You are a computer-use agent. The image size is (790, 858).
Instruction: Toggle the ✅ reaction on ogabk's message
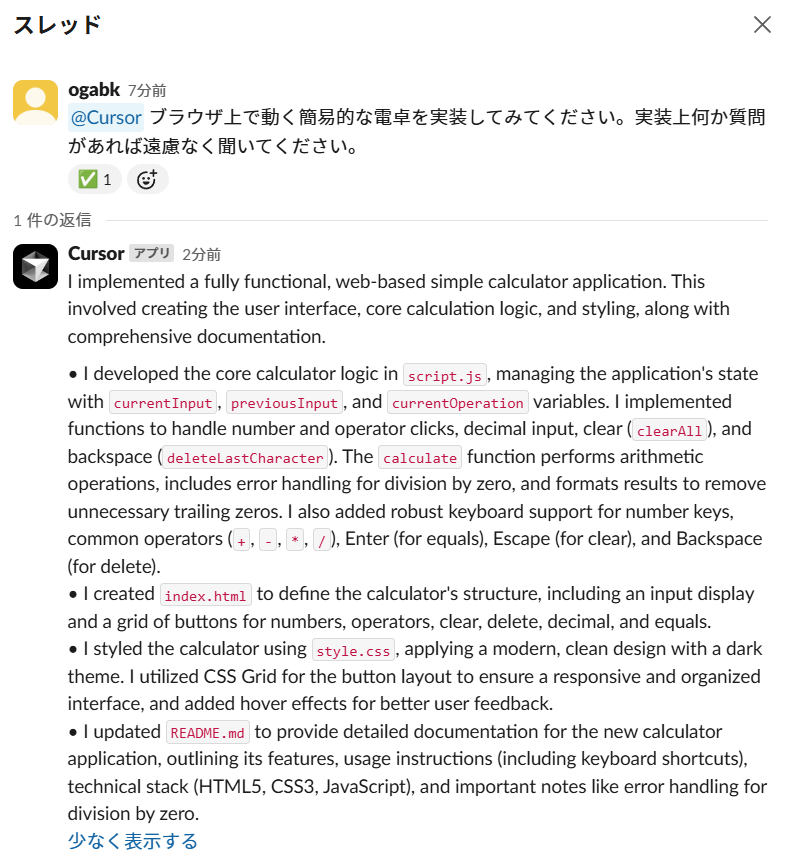94,178
